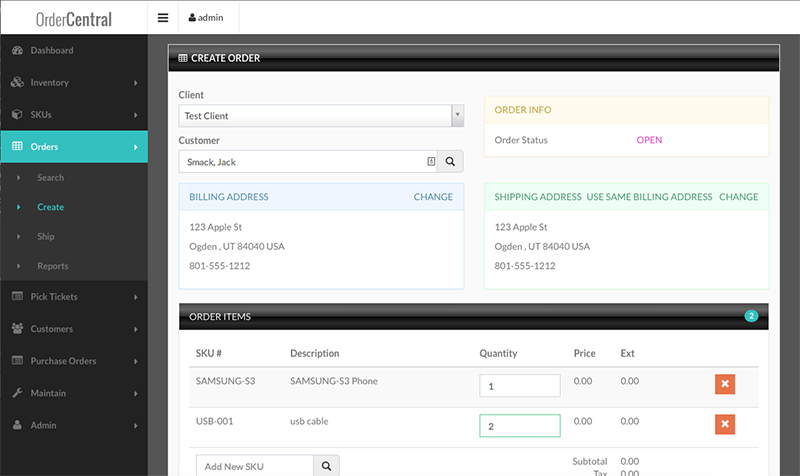800x476 pixels.
Task: Open the Customers menu item
Action: tap(74, 329)
